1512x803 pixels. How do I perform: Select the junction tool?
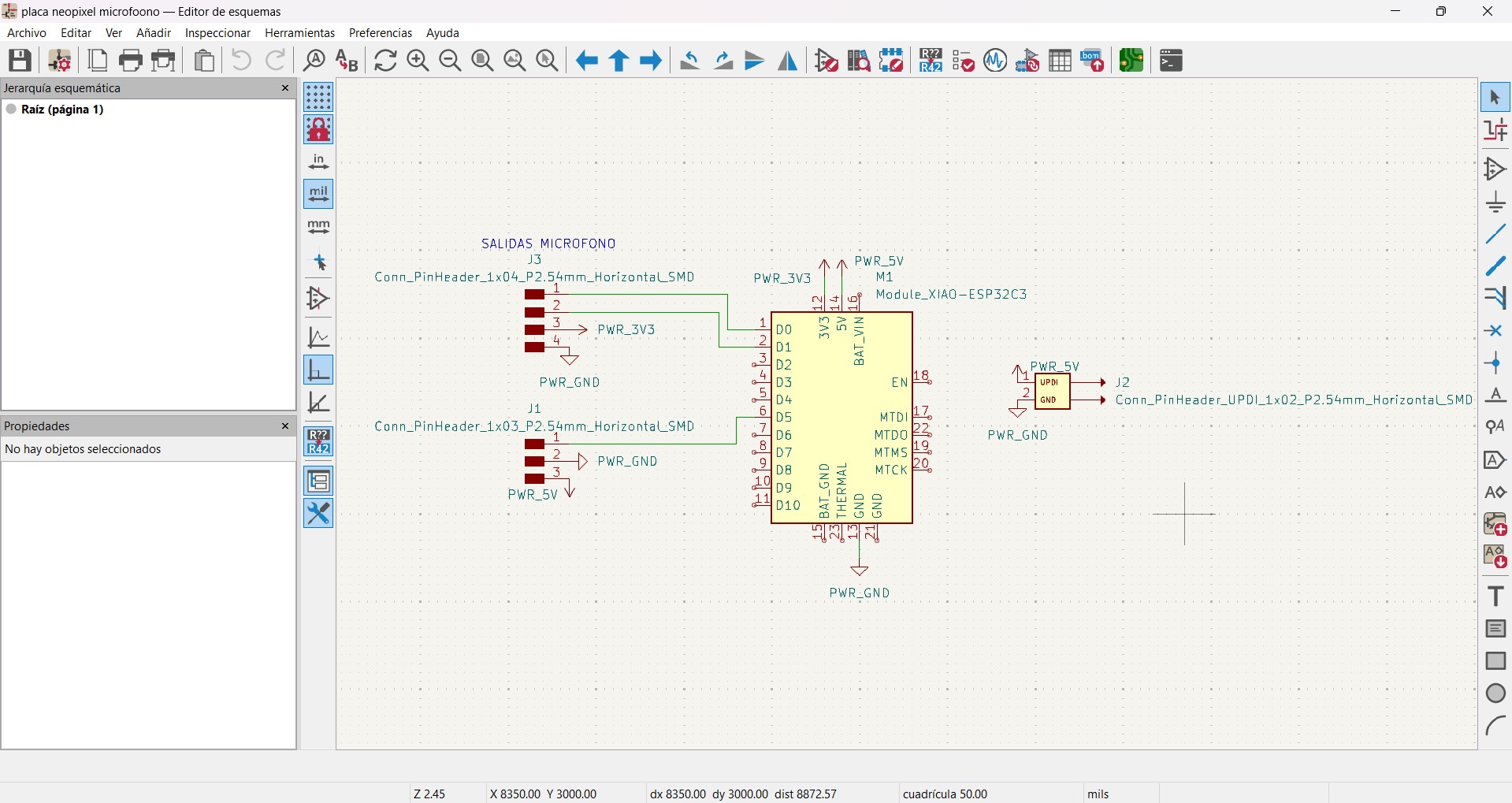[1495, 363]
